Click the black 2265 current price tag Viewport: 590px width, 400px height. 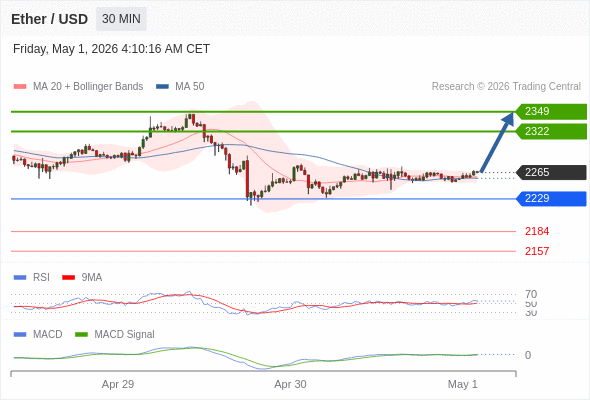551,172
